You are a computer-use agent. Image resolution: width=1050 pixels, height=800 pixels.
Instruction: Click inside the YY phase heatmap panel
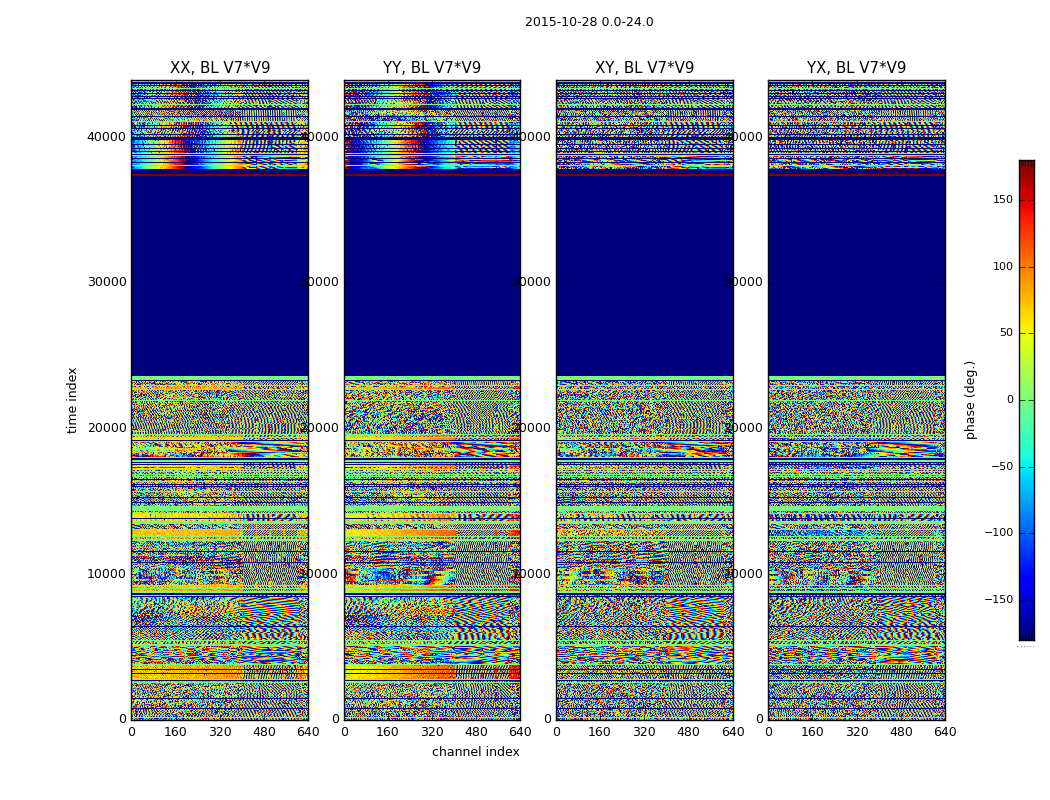coord(432,400)
